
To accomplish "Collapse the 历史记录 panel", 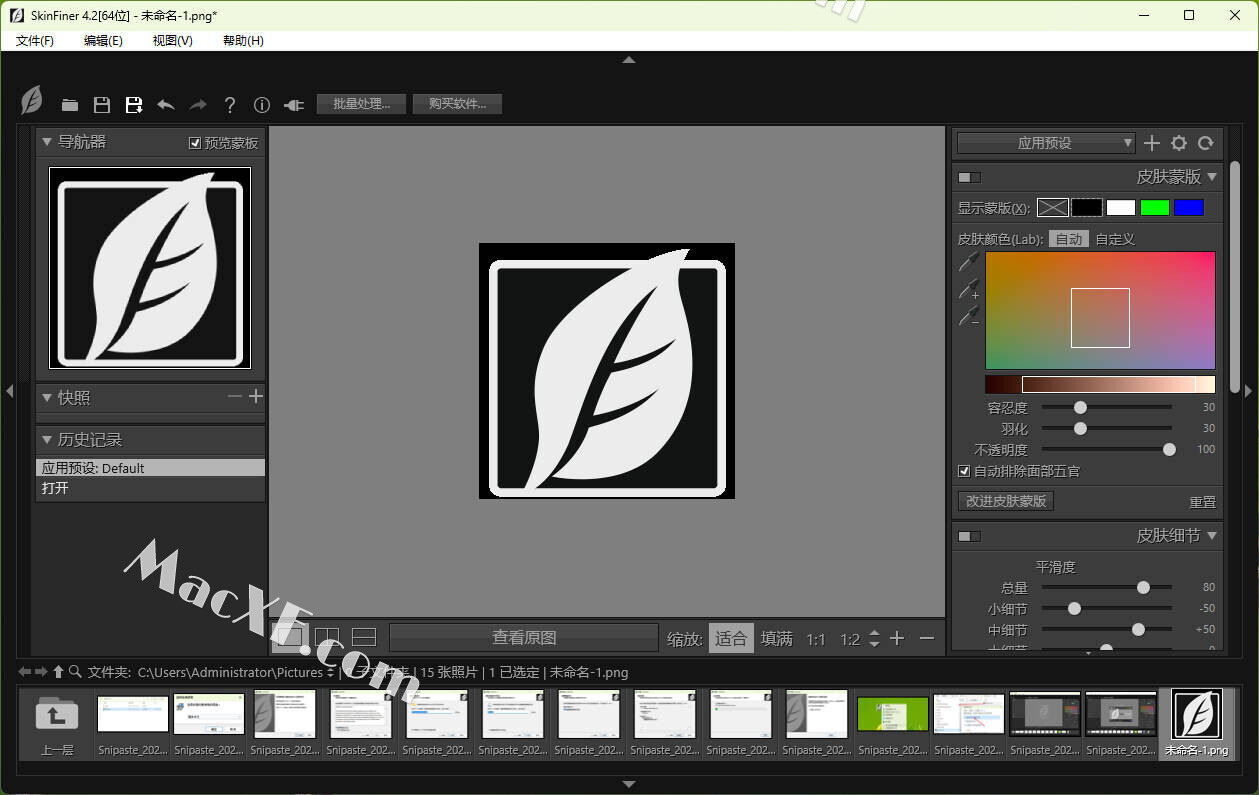I will [47, 439].
